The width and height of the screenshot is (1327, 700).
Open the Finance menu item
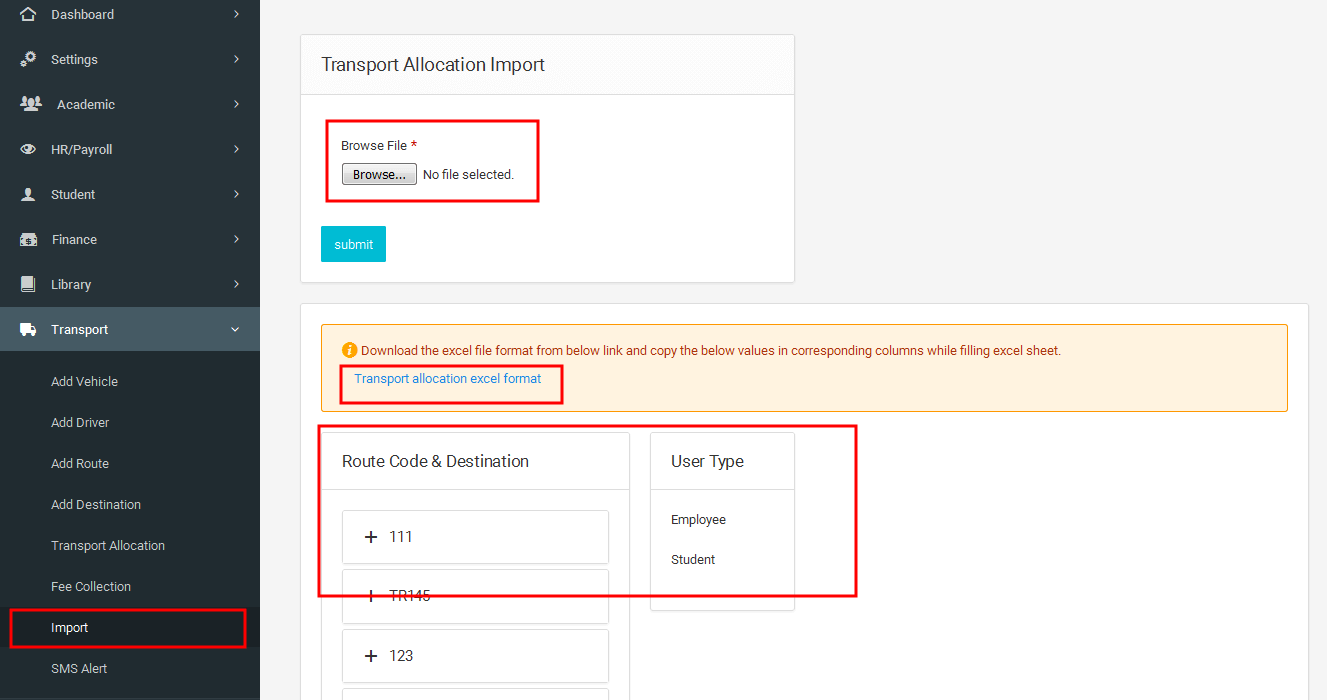[x=130, y=239]
